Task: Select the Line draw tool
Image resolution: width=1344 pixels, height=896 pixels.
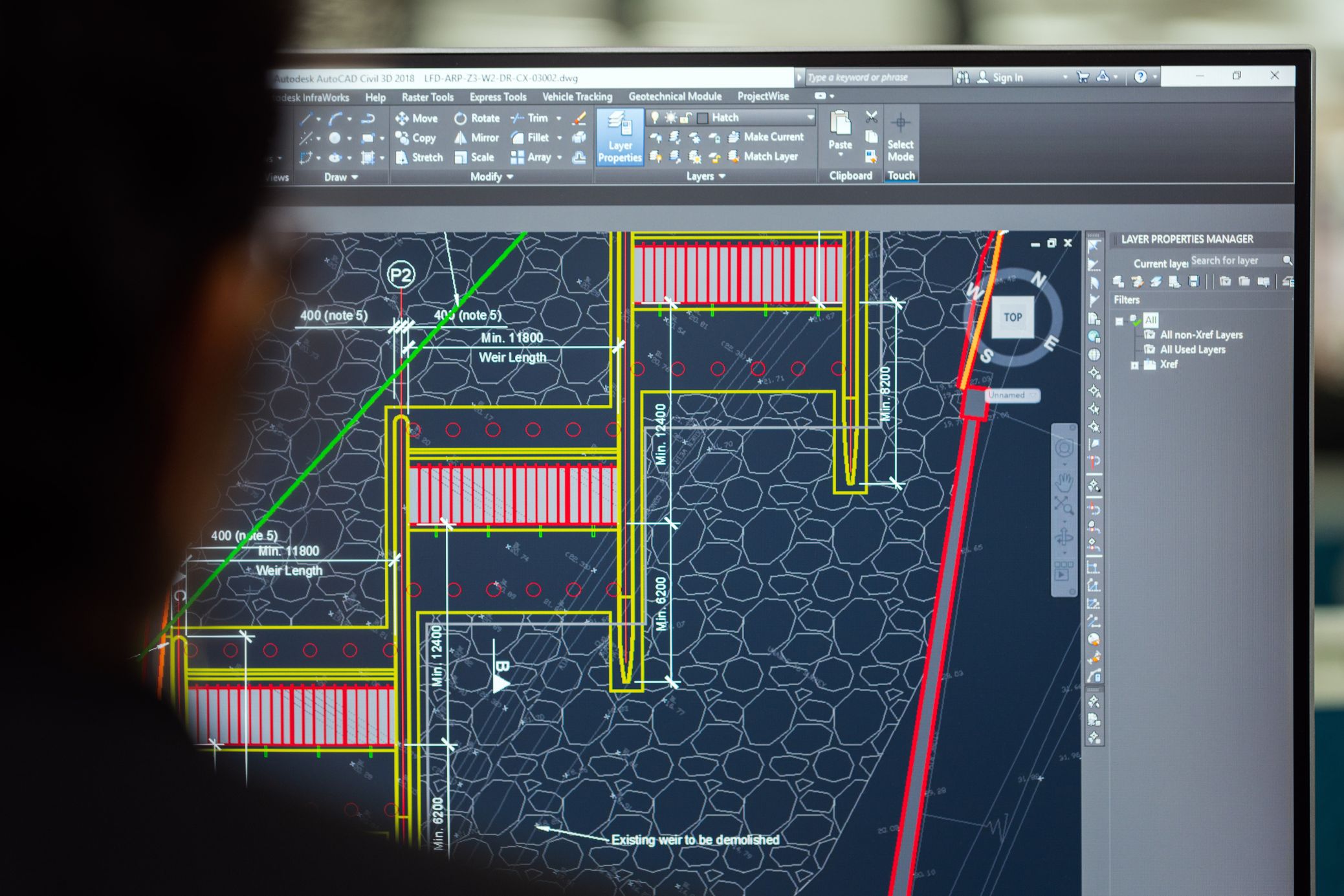Action: pos(306,118)
